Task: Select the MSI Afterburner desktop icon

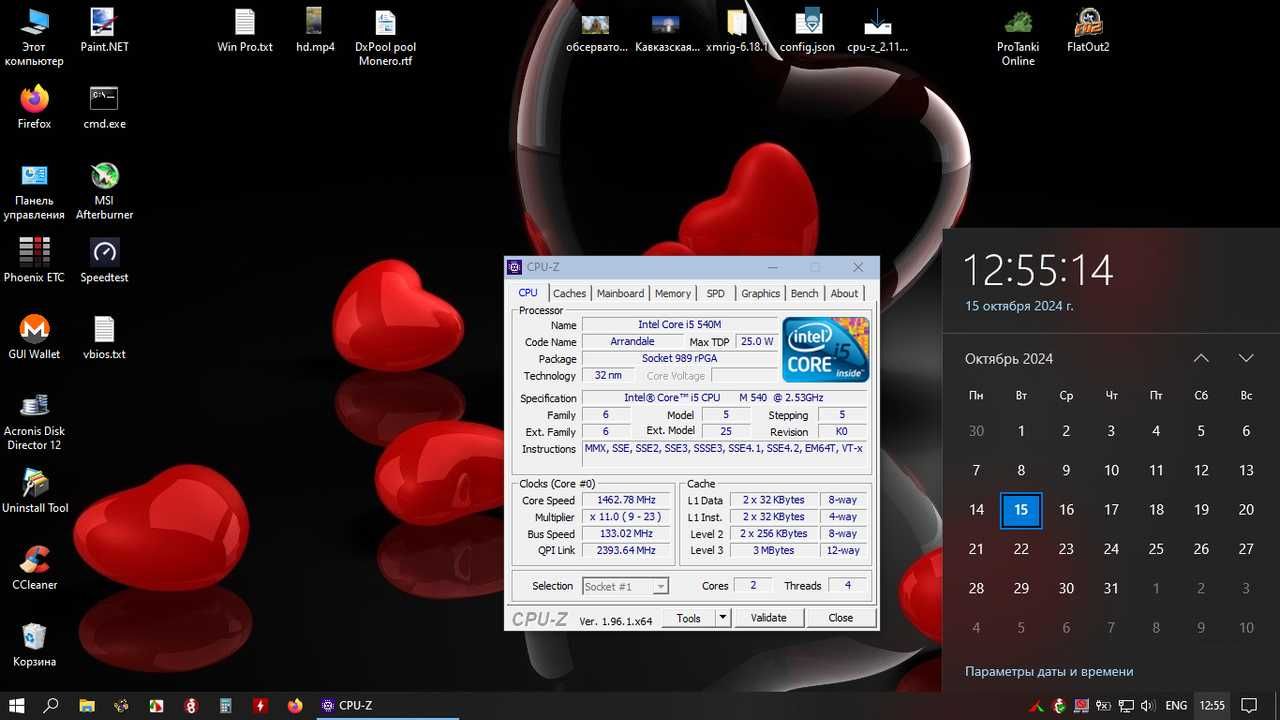Action: [x=104, y=190]
